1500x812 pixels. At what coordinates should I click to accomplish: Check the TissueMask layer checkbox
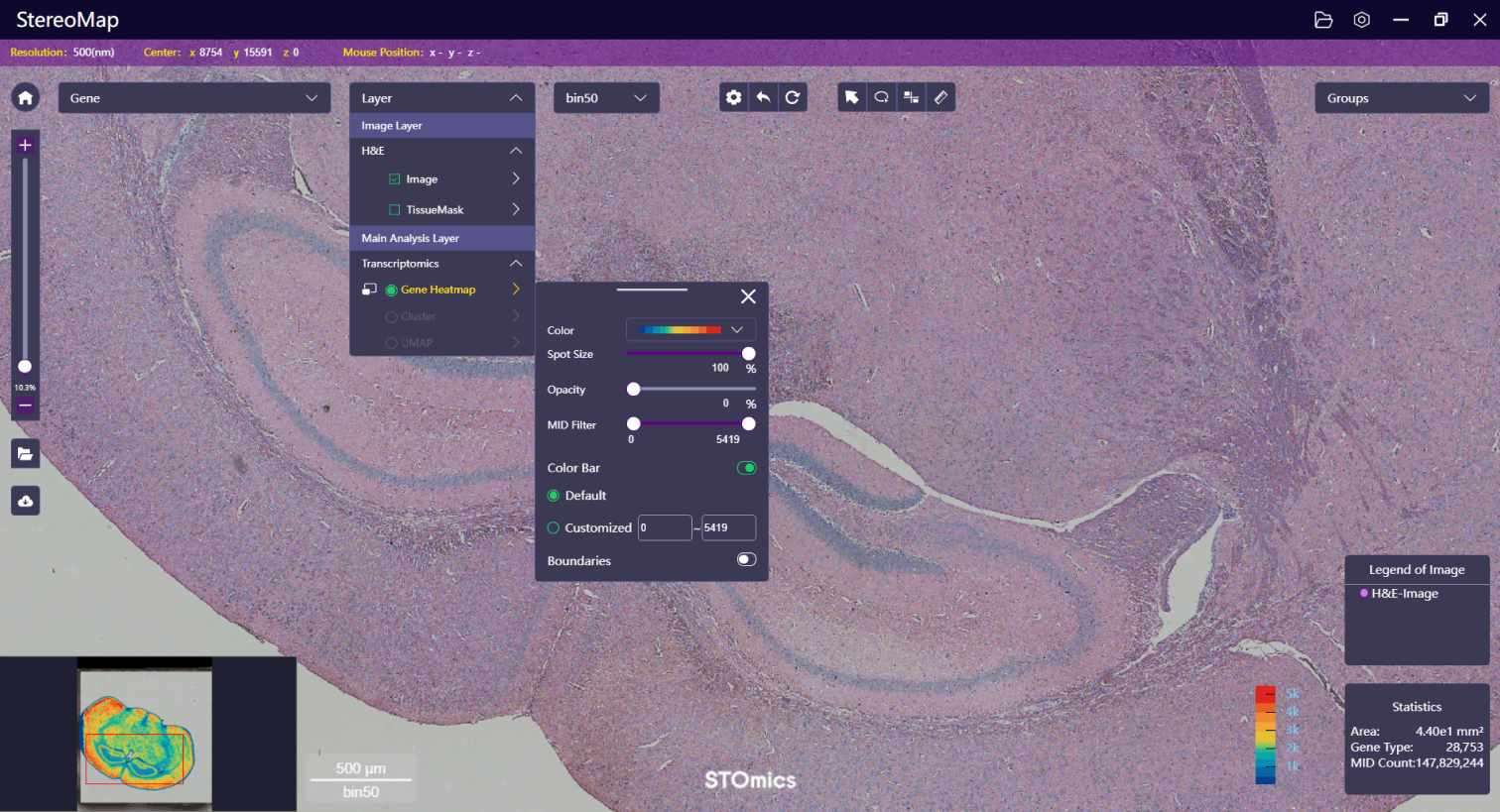tap(395, 210)
